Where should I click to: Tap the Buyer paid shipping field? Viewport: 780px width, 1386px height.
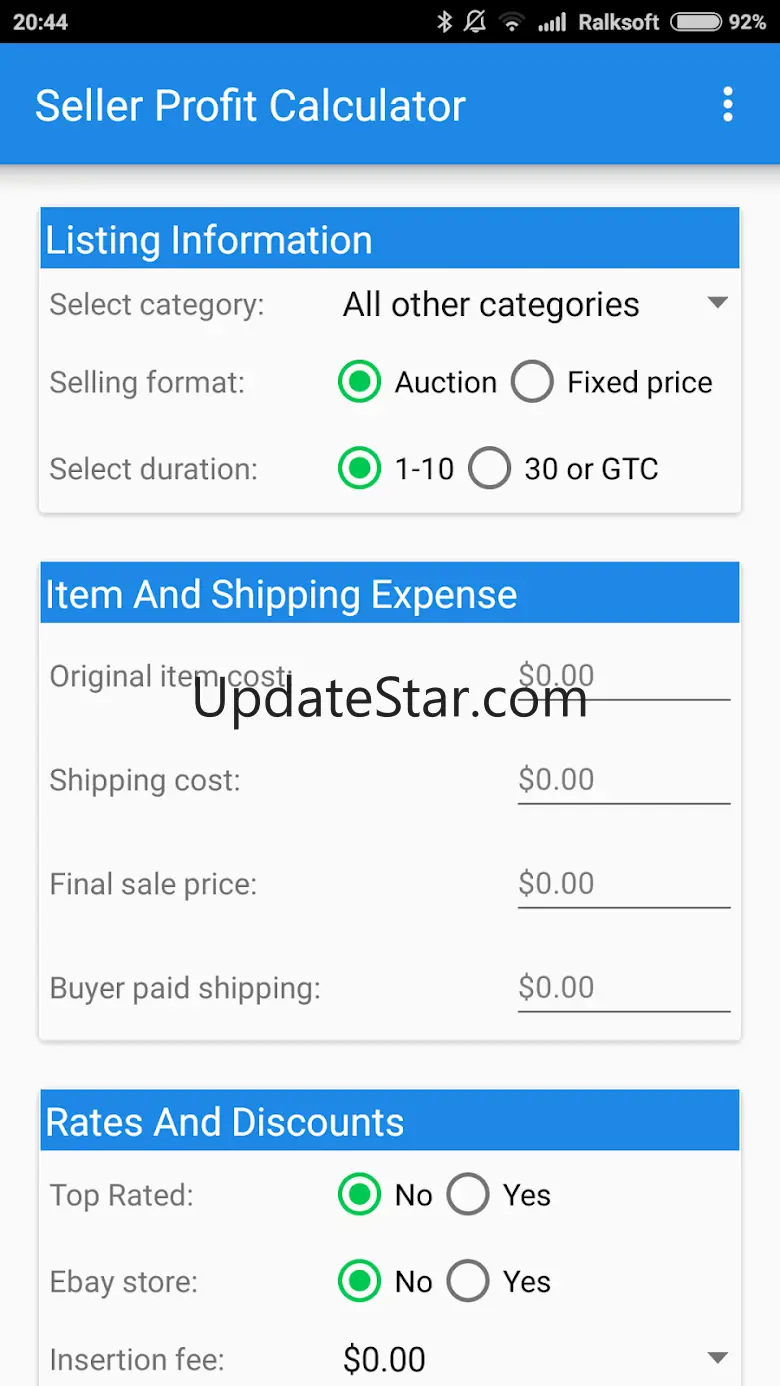coord(623,988)
